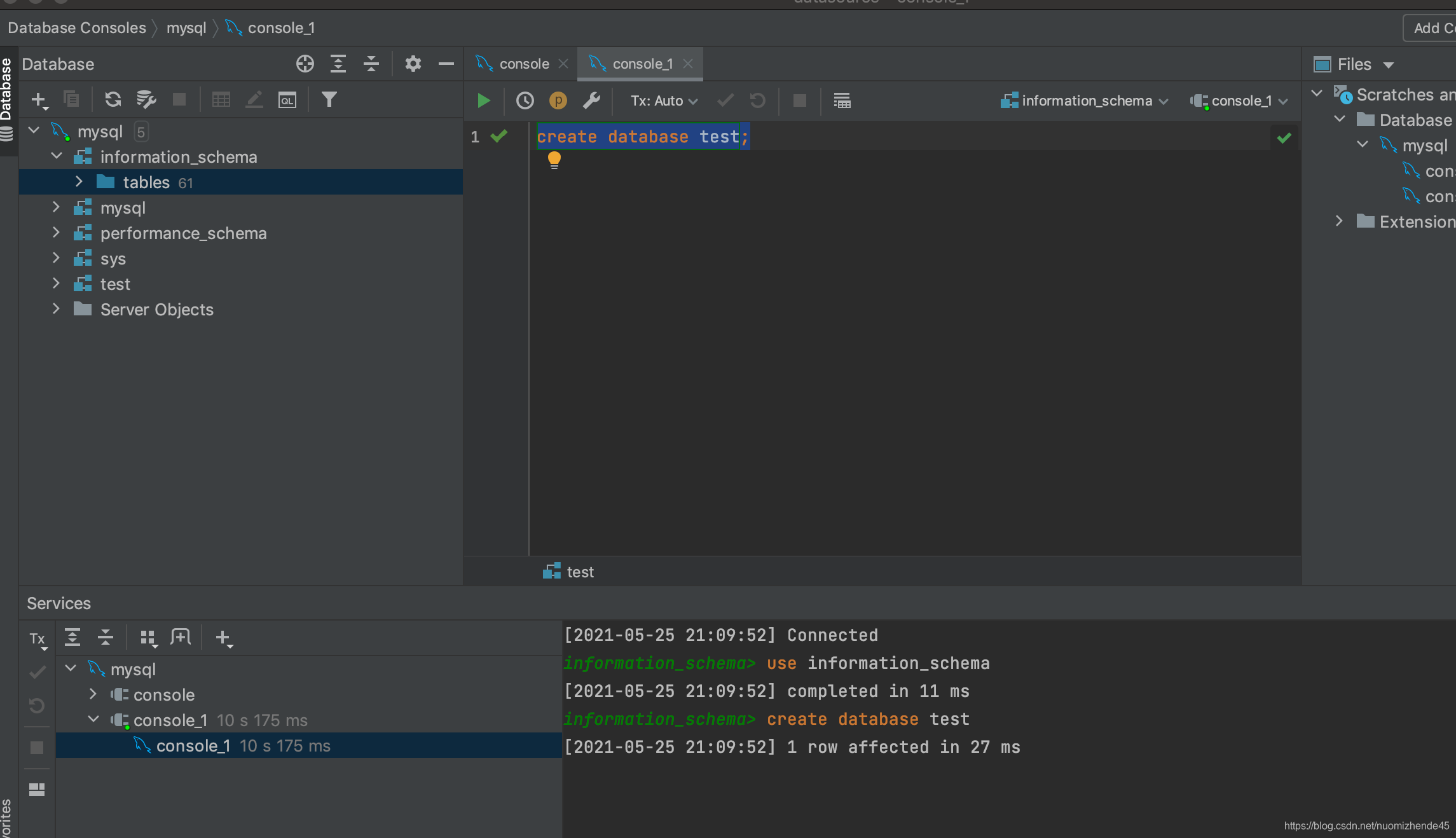The width and height of the screenshot is (1456, 838).
Task: Click mysql in the breadcrumb path
Action: (186, 28)
